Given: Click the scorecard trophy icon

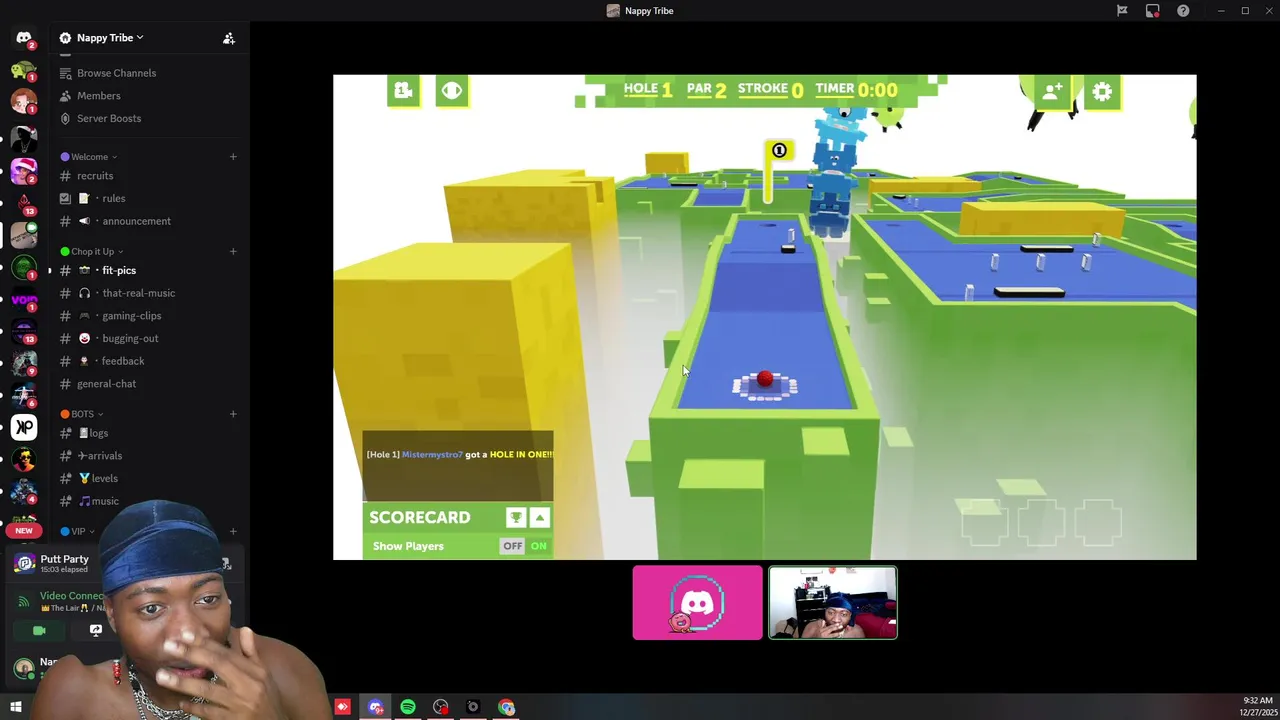Looking at the screenshot, I should [x=516, y=517].
